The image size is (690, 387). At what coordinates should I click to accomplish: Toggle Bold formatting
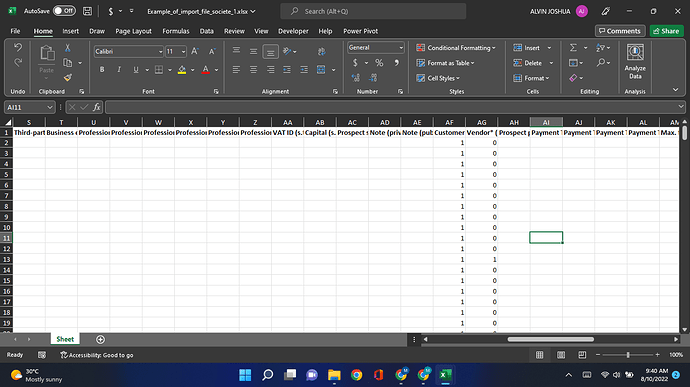pyautogui.click(x=102, y=70)
